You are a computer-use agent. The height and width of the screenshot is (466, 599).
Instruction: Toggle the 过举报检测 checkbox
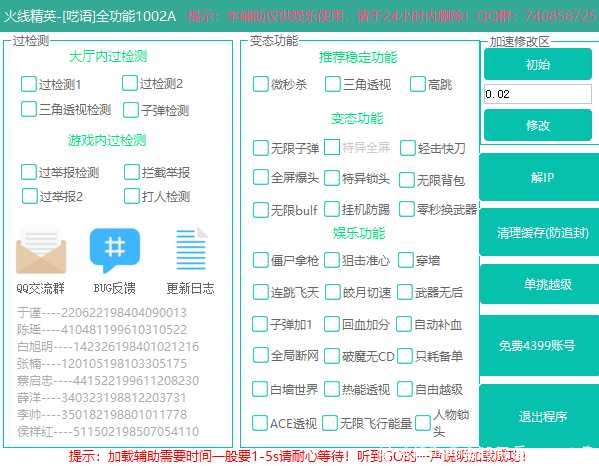(29, 172)
